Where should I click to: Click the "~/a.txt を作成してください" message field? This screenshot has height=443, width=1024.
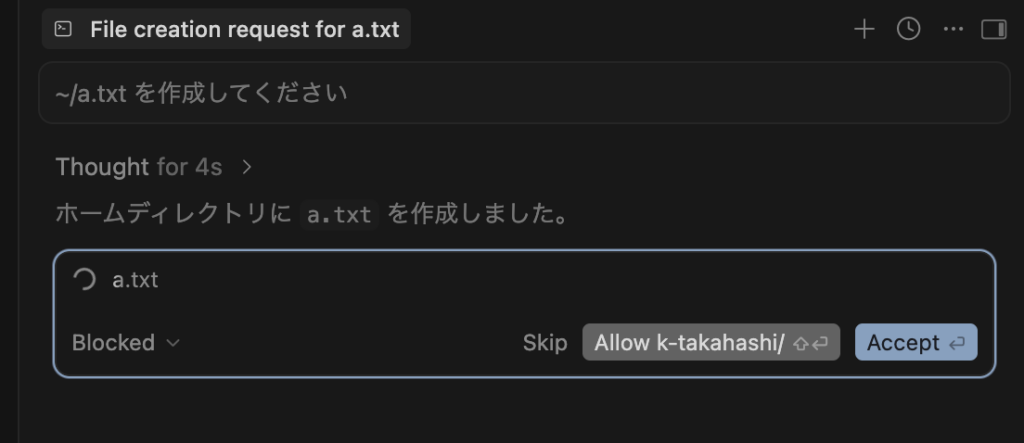pyautogui.click(x=523, y=94)
